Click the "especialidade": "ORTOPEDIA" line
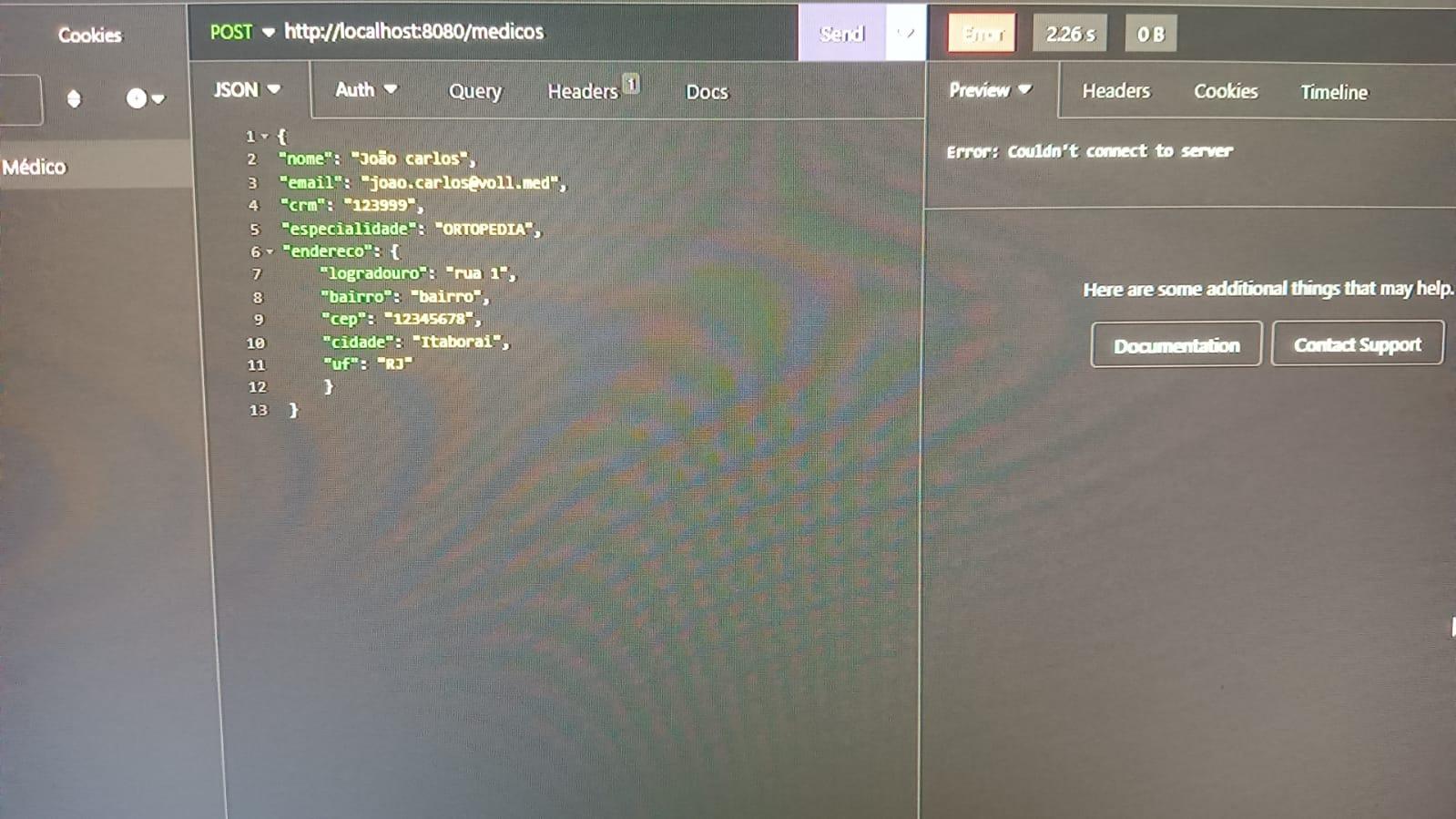The height and width of the screenshot is (819, 1456). pos(411,229)
